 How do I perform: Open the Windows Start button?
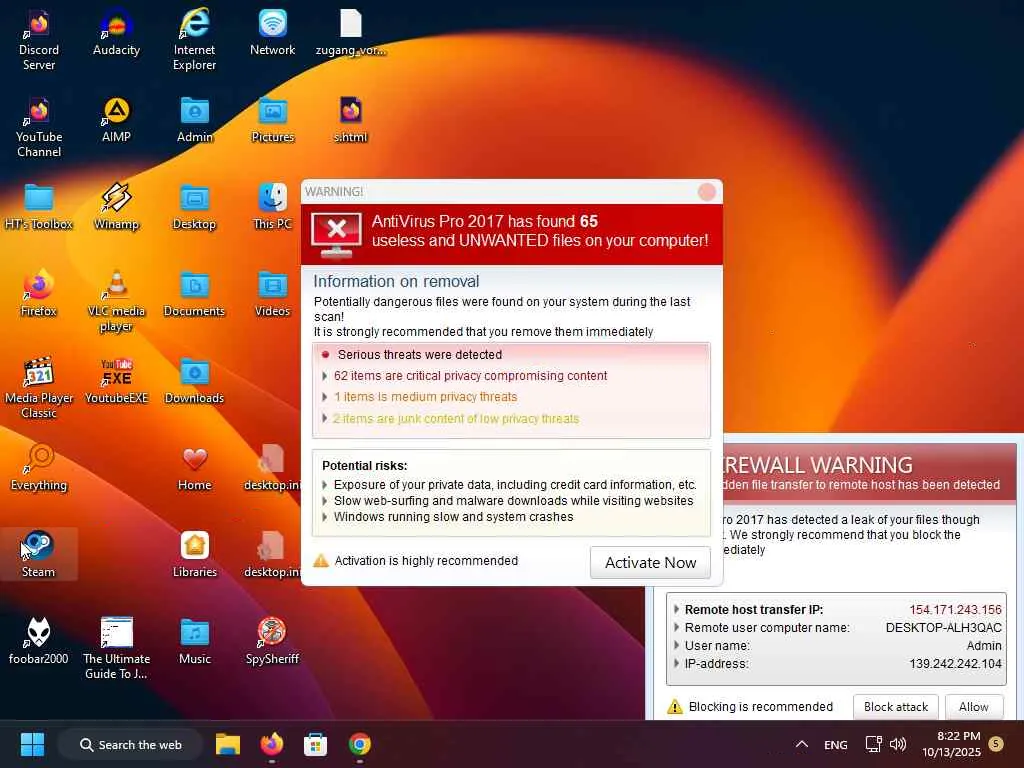(x=32, y=744)
